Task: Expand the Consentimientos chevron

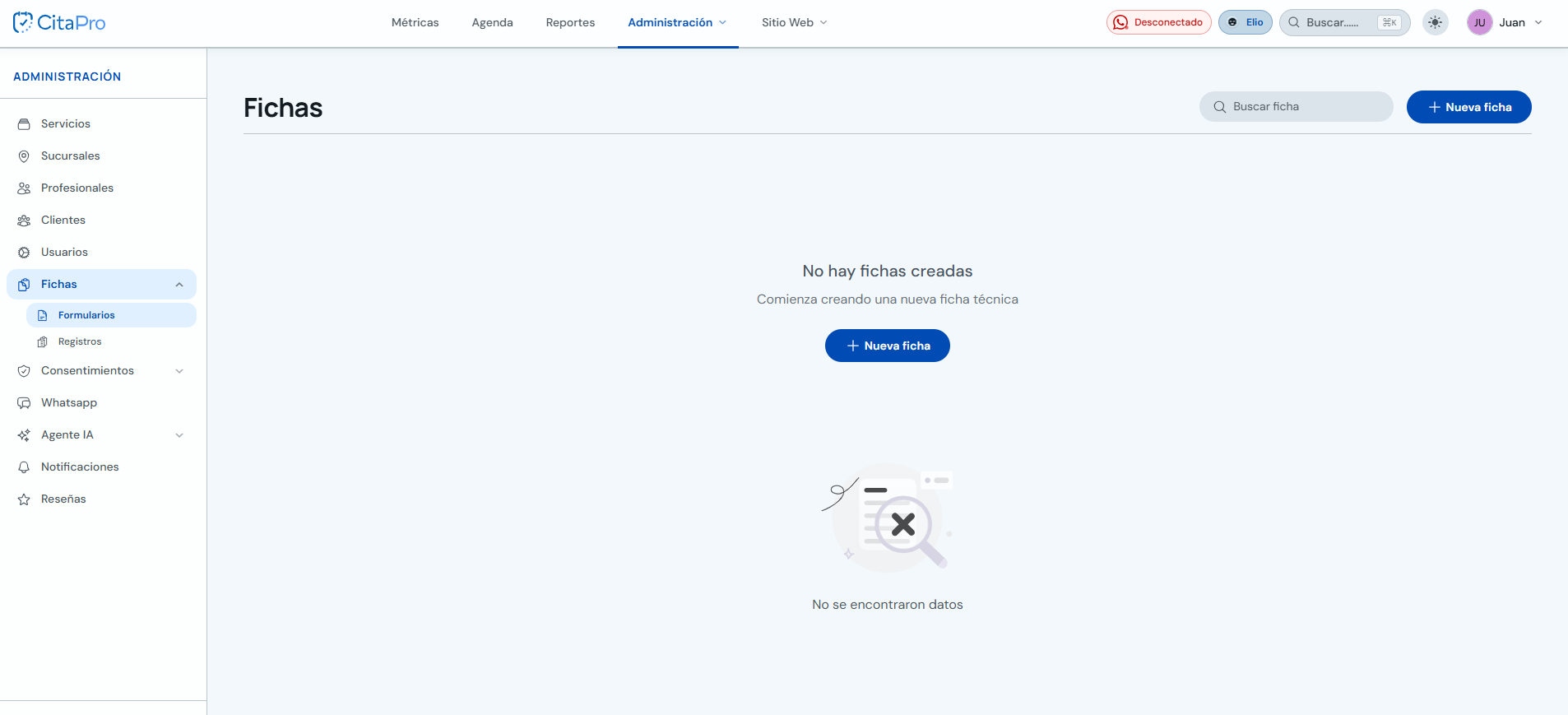Action: point(179,371)
